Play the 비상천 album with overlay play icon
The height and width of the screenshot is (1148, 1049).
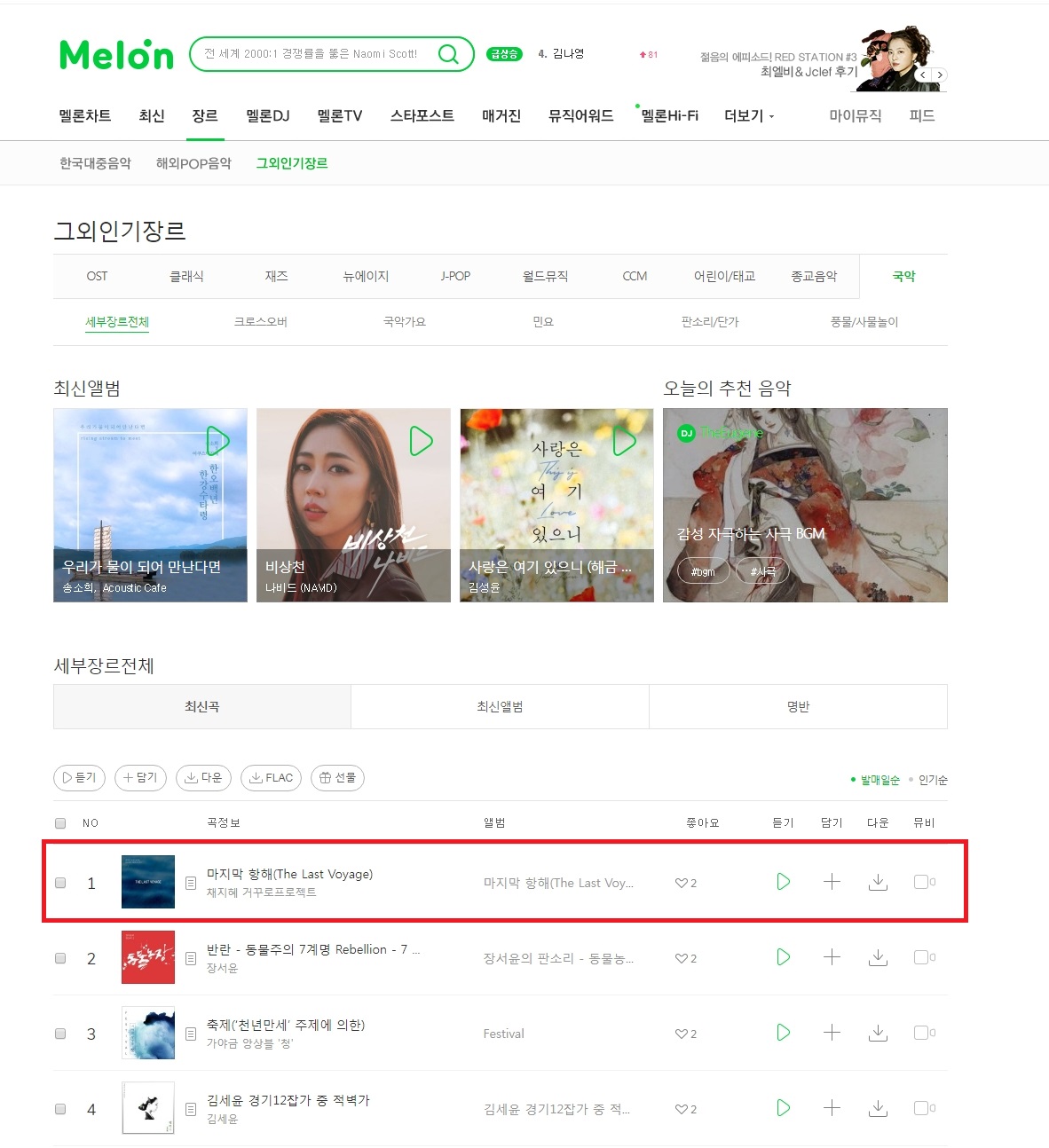coord(421,441)
